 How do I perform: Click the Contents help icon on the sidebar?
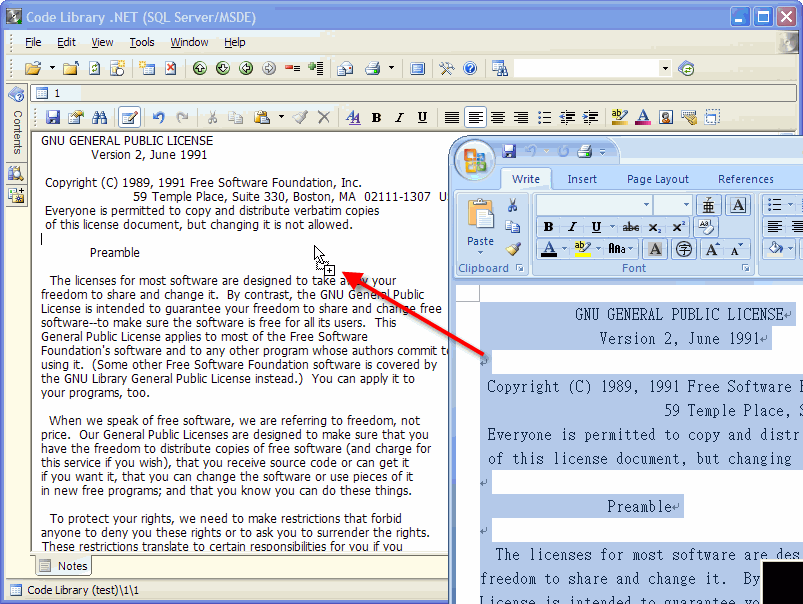[x=16, y=94]
